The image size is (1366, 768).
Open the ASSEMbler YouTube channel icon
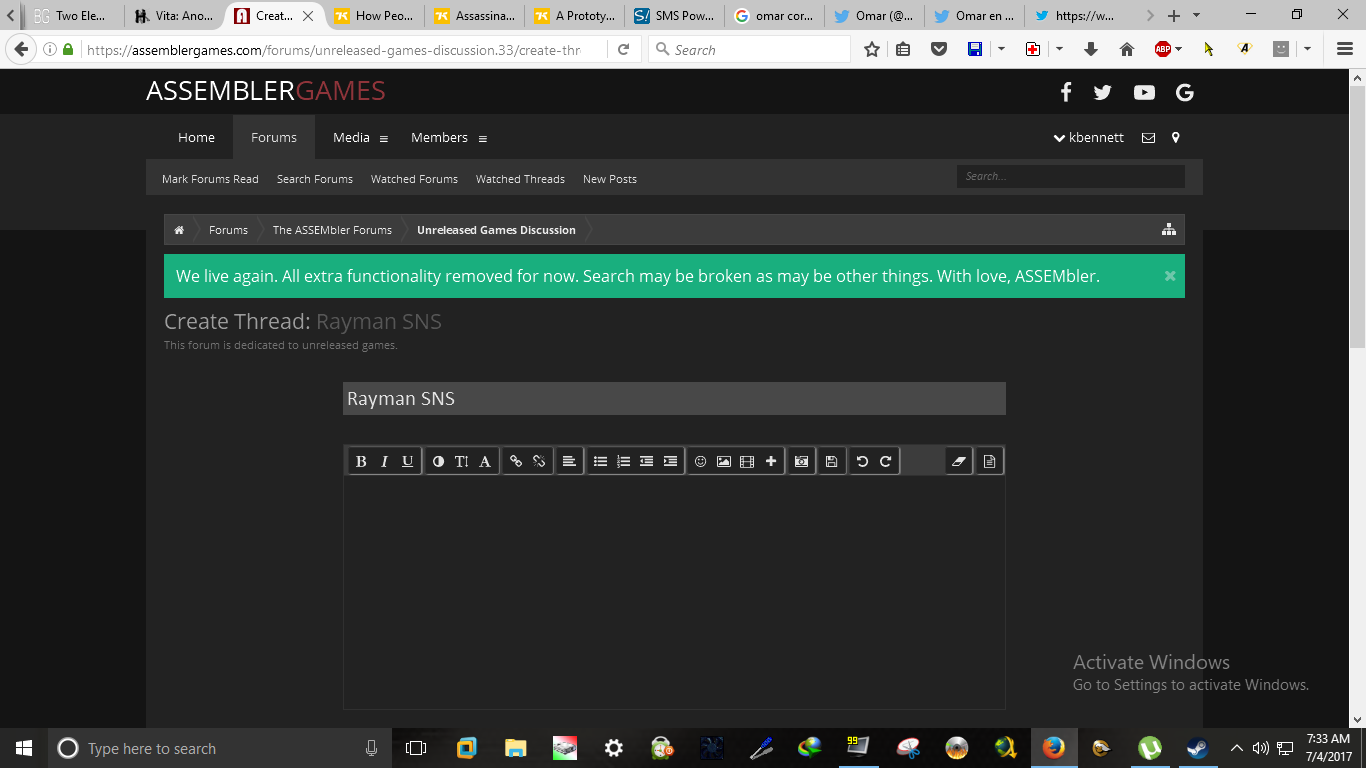(1144, 92)
